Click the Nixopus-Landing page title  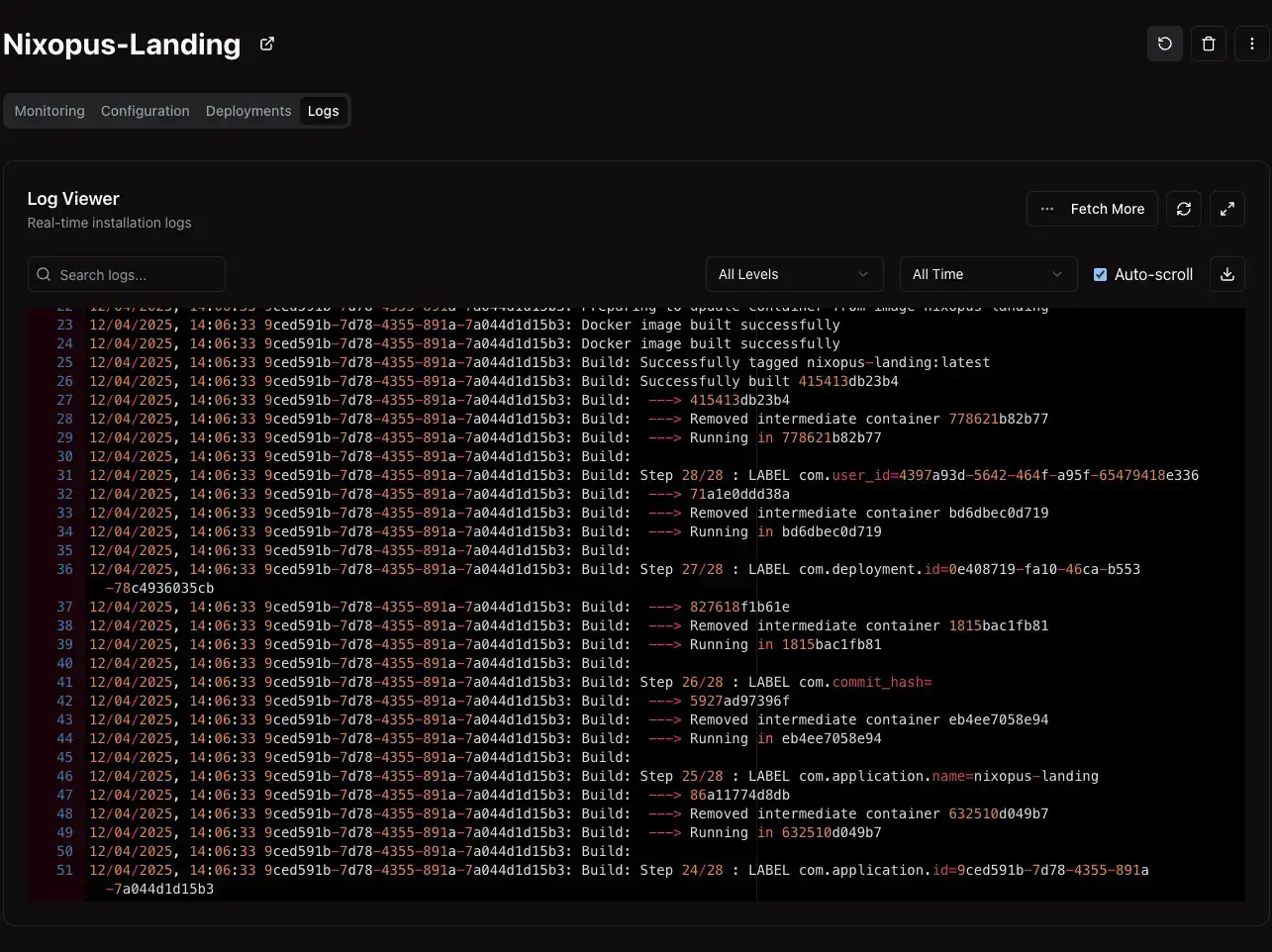tap(122, 45)
